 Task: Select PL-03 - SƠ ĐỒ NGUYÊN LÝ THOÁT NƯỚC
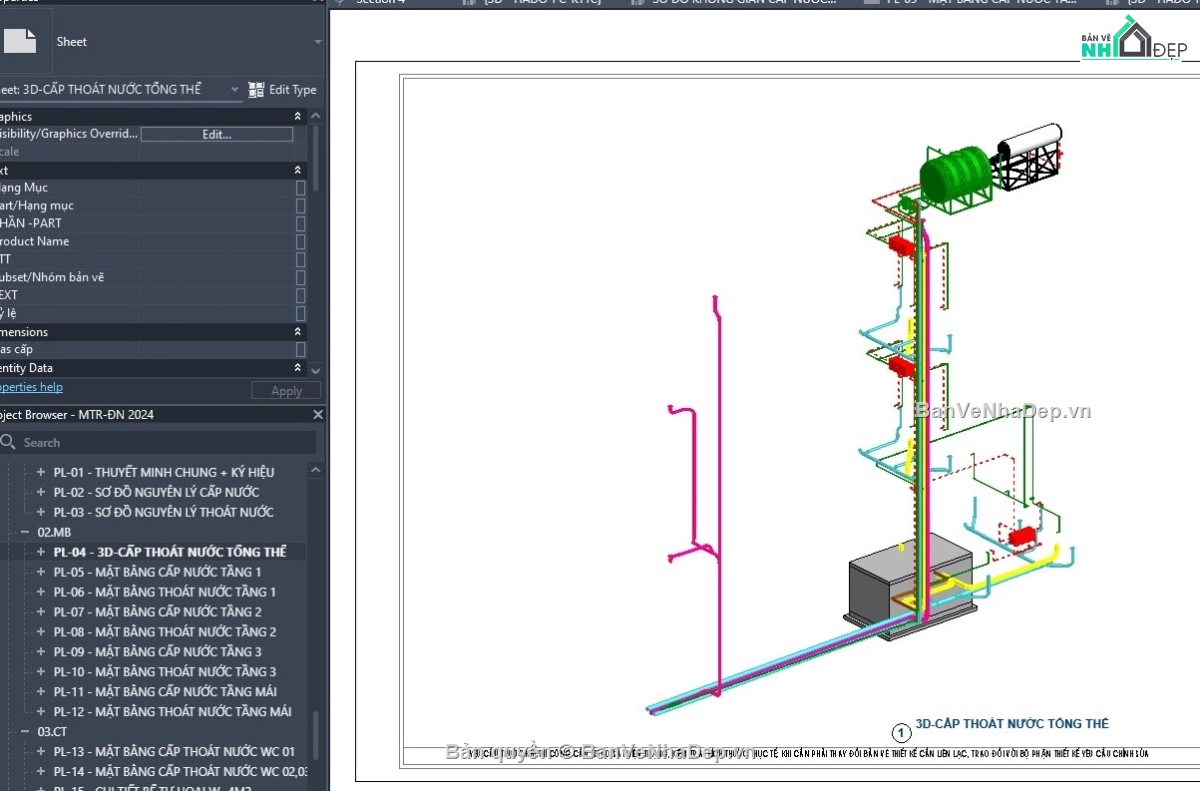point(164,512)
